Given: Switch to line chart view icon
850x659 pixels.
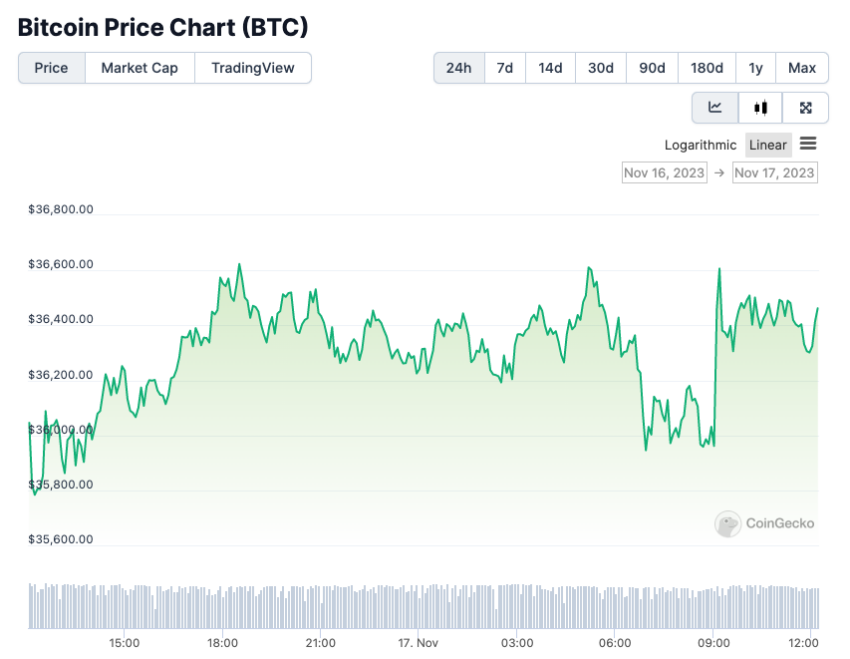Looking at the screenshot, I should coord(715,108).
